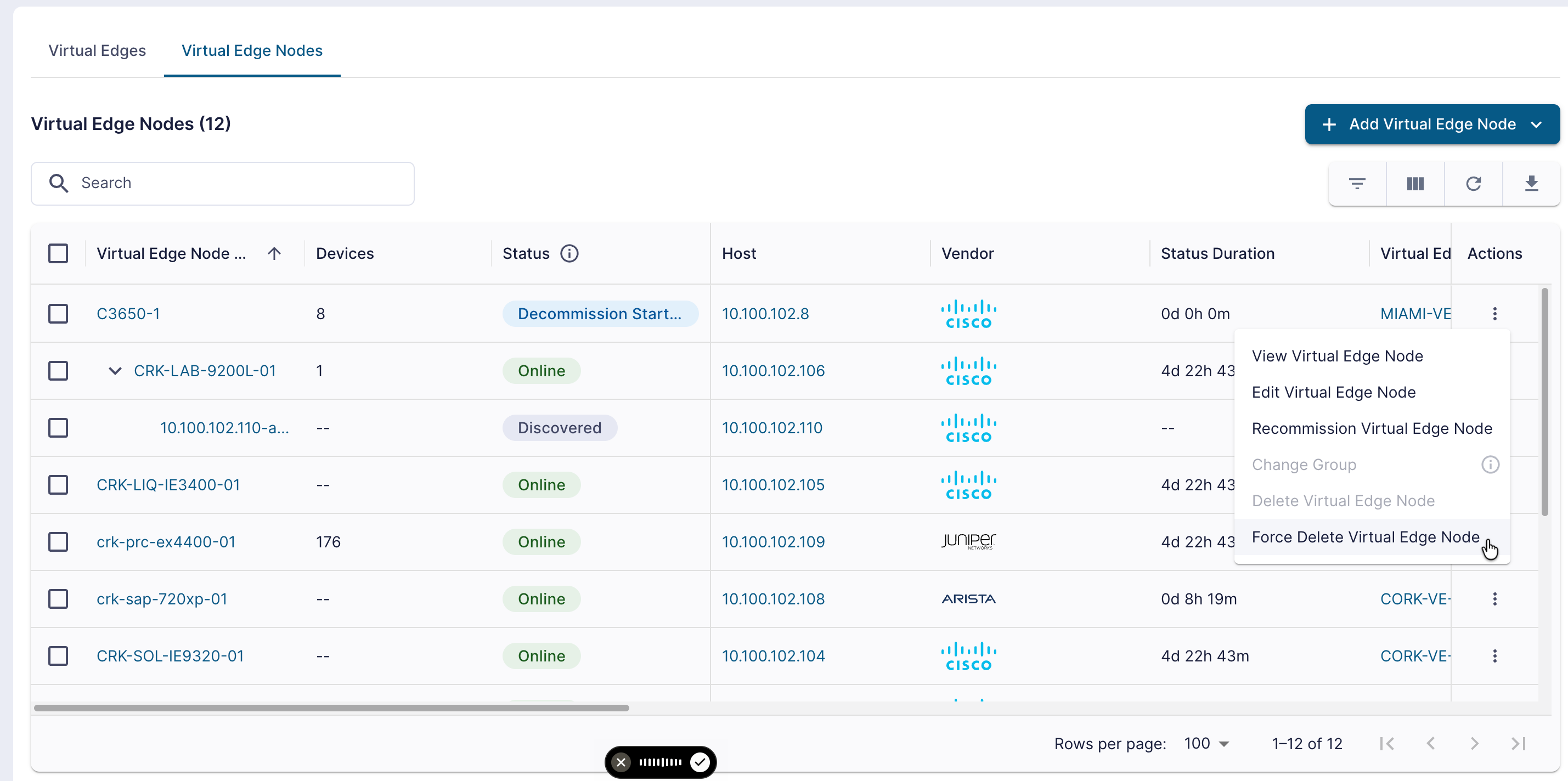1568x781 pixels.
Task: Go to next page icon
Action: [1474, 743]
